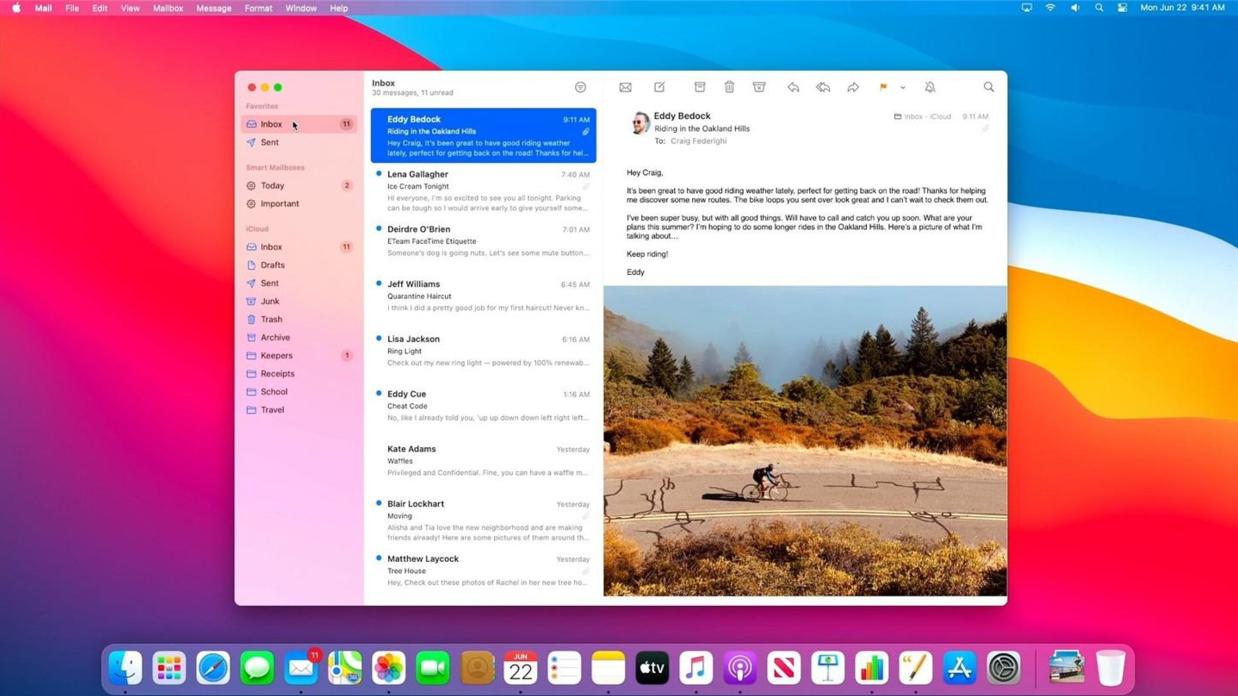Forward the selected message

852,87
